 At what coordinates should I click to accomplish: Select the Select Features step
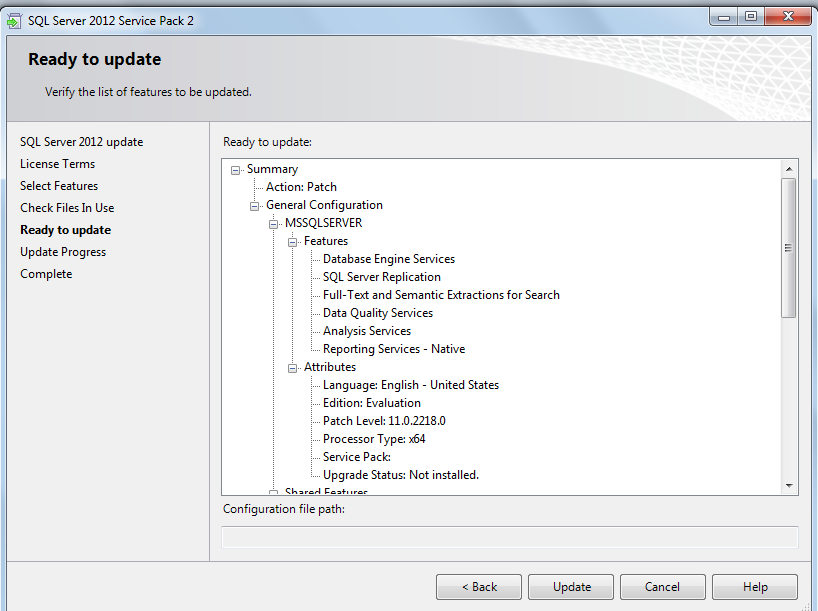click(59, 186)
